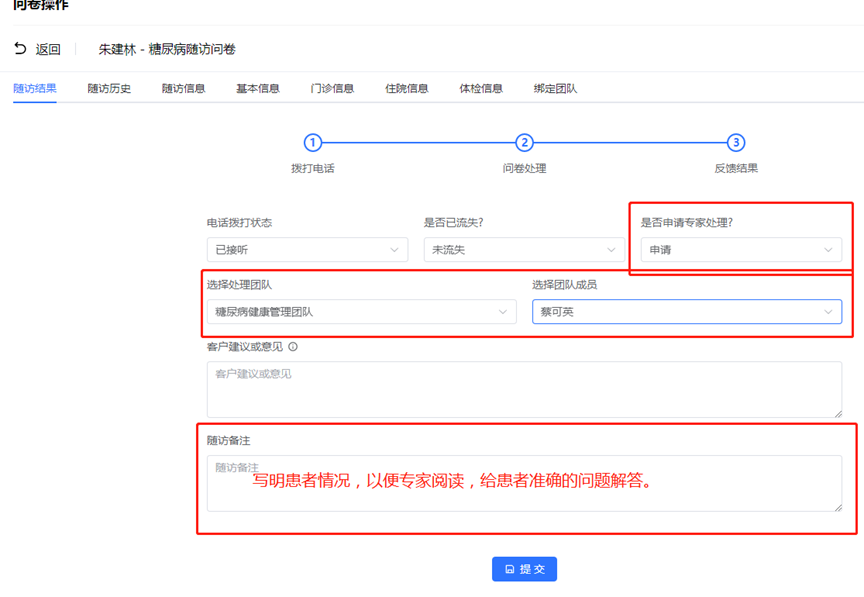
Task: Click the 提交 submit button
Action: 524,569
